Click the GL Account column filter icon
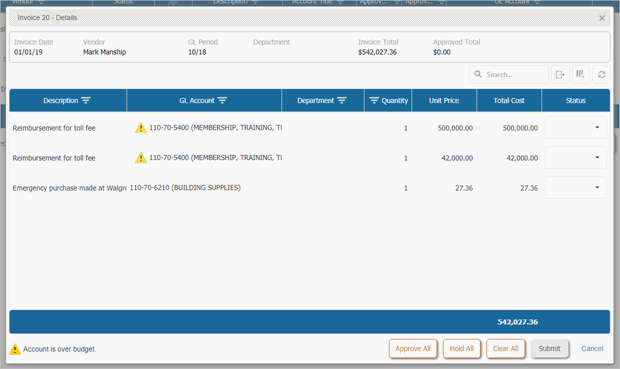 pos(222,100)
